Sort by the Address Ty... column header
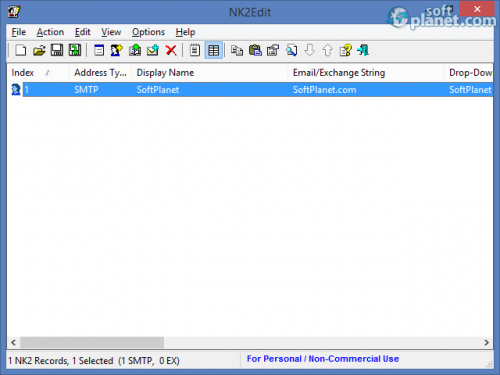 100,73
